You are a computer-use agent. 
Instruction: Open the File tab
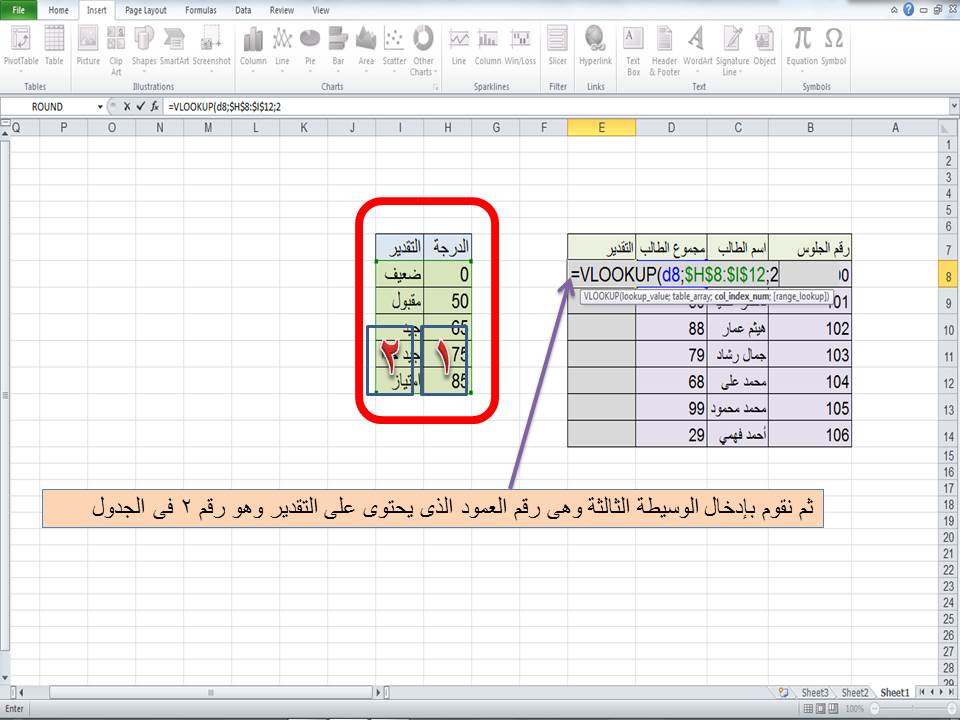point(18,10)
